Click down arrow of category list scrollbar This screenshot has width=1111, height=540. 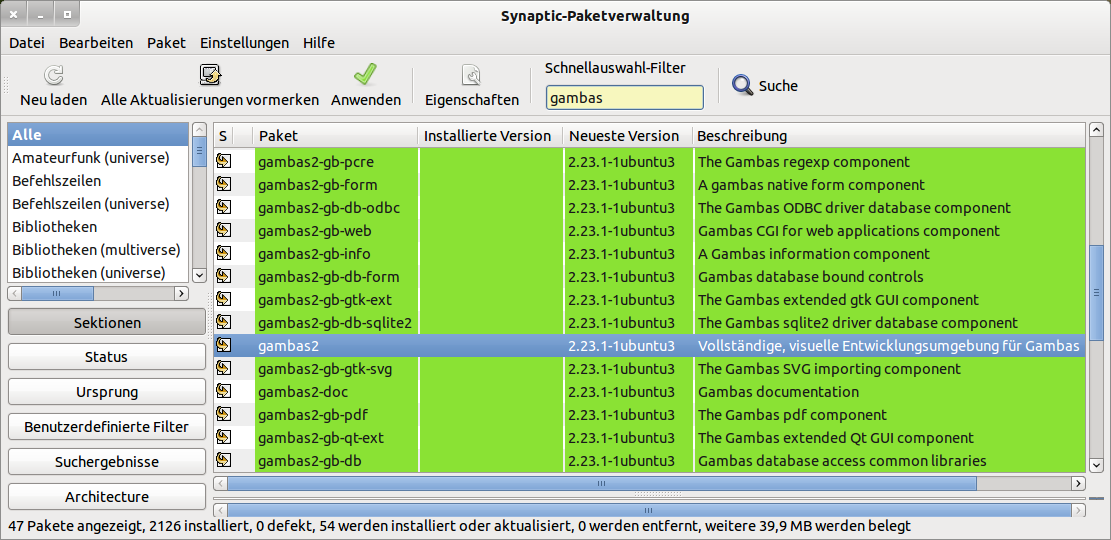198,274
